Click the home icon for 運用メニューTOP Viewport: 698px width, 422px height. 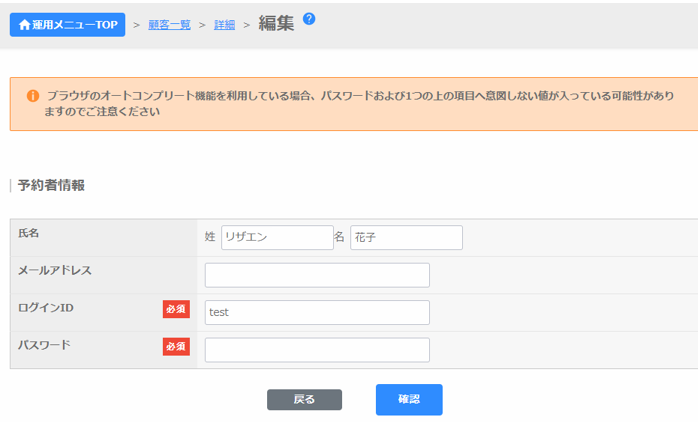point(25,24)
